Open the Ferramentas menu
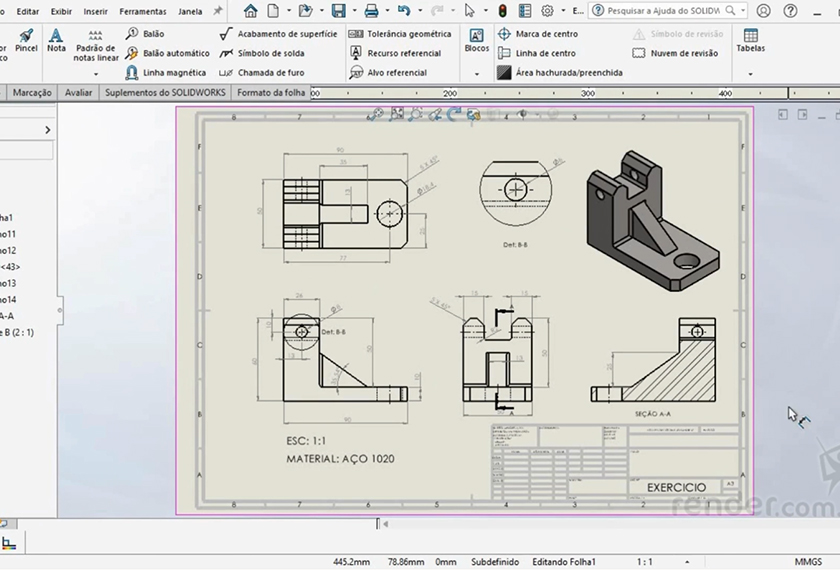Viewport: 840px width, 570px height. point(142,12)
